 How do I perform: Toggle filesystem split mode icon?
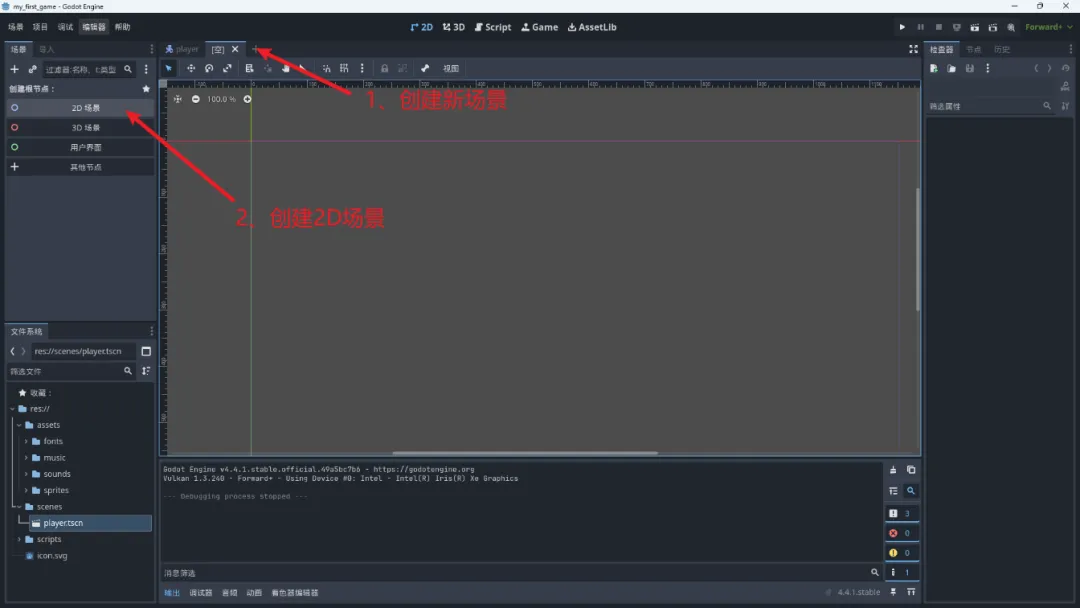coord(146,351)
